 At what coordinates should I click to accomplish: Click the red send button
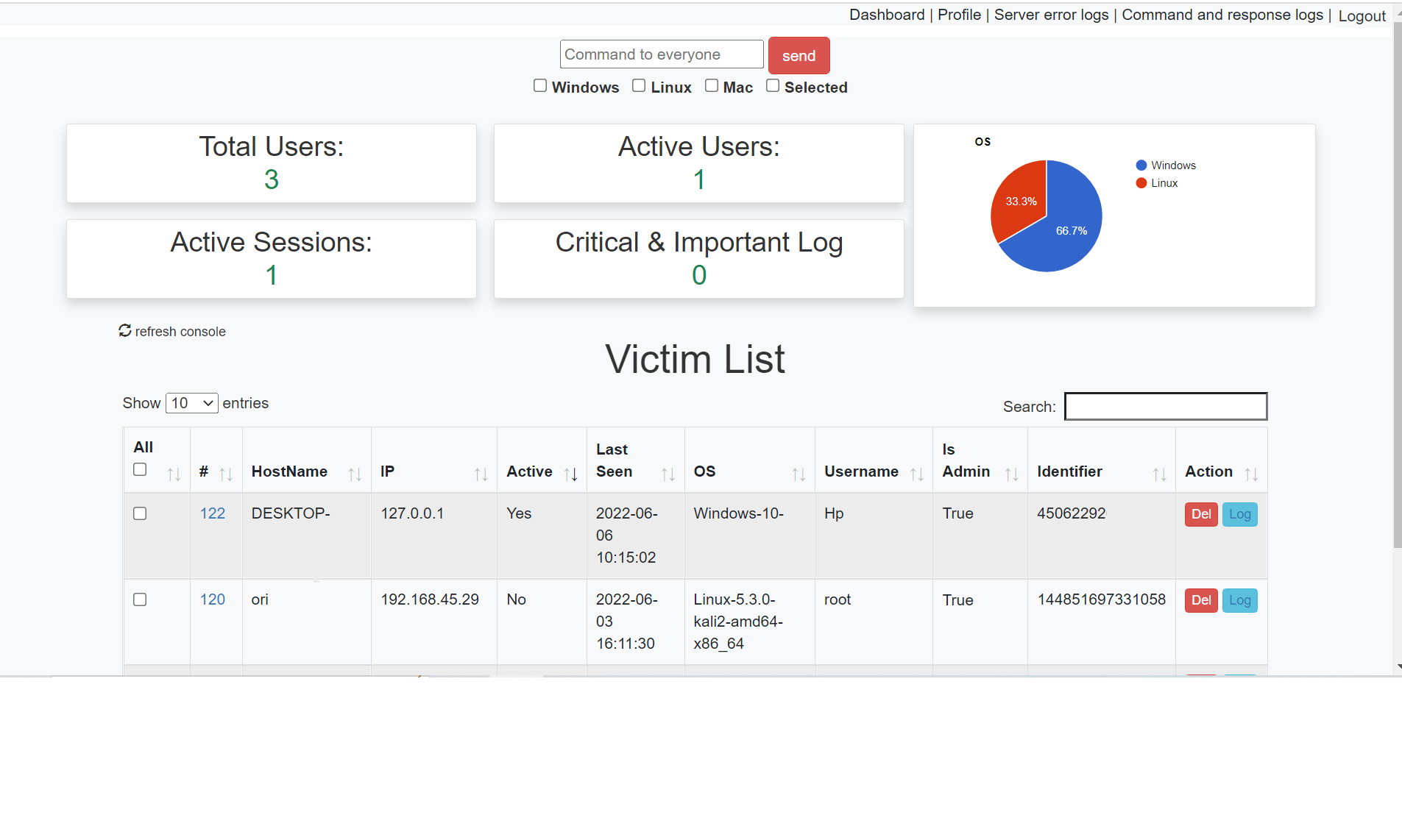pos(799,55)
